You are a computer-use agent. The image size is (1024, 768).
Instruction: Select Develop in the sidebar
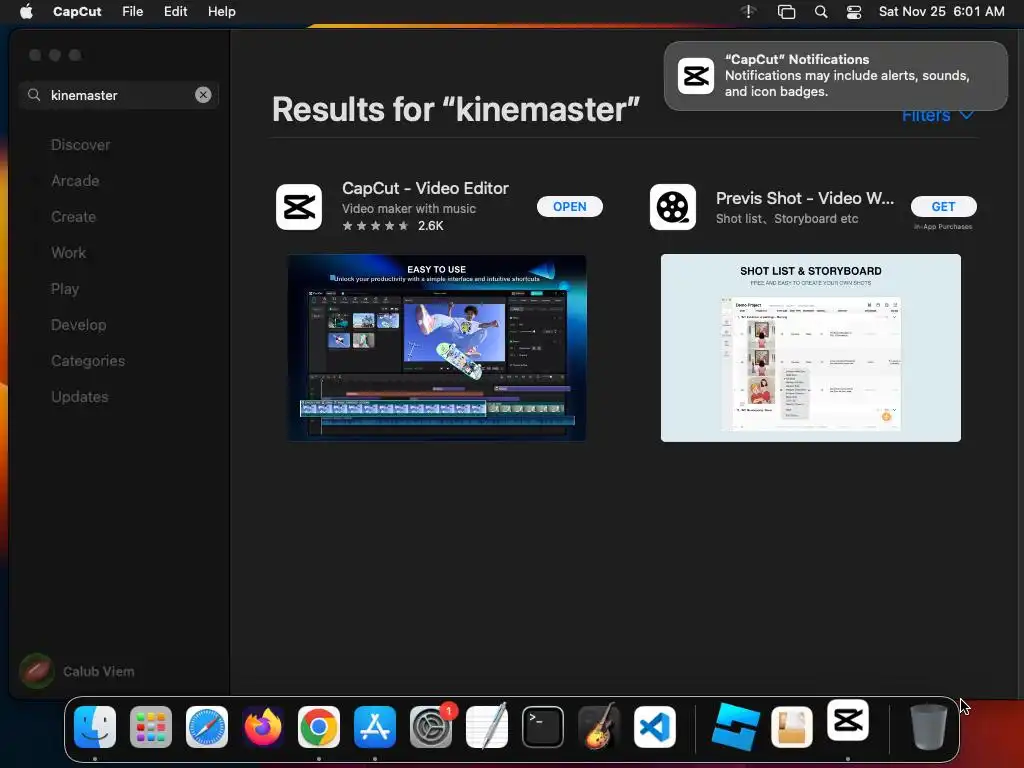pyautogui.click(x=78, y=325)
